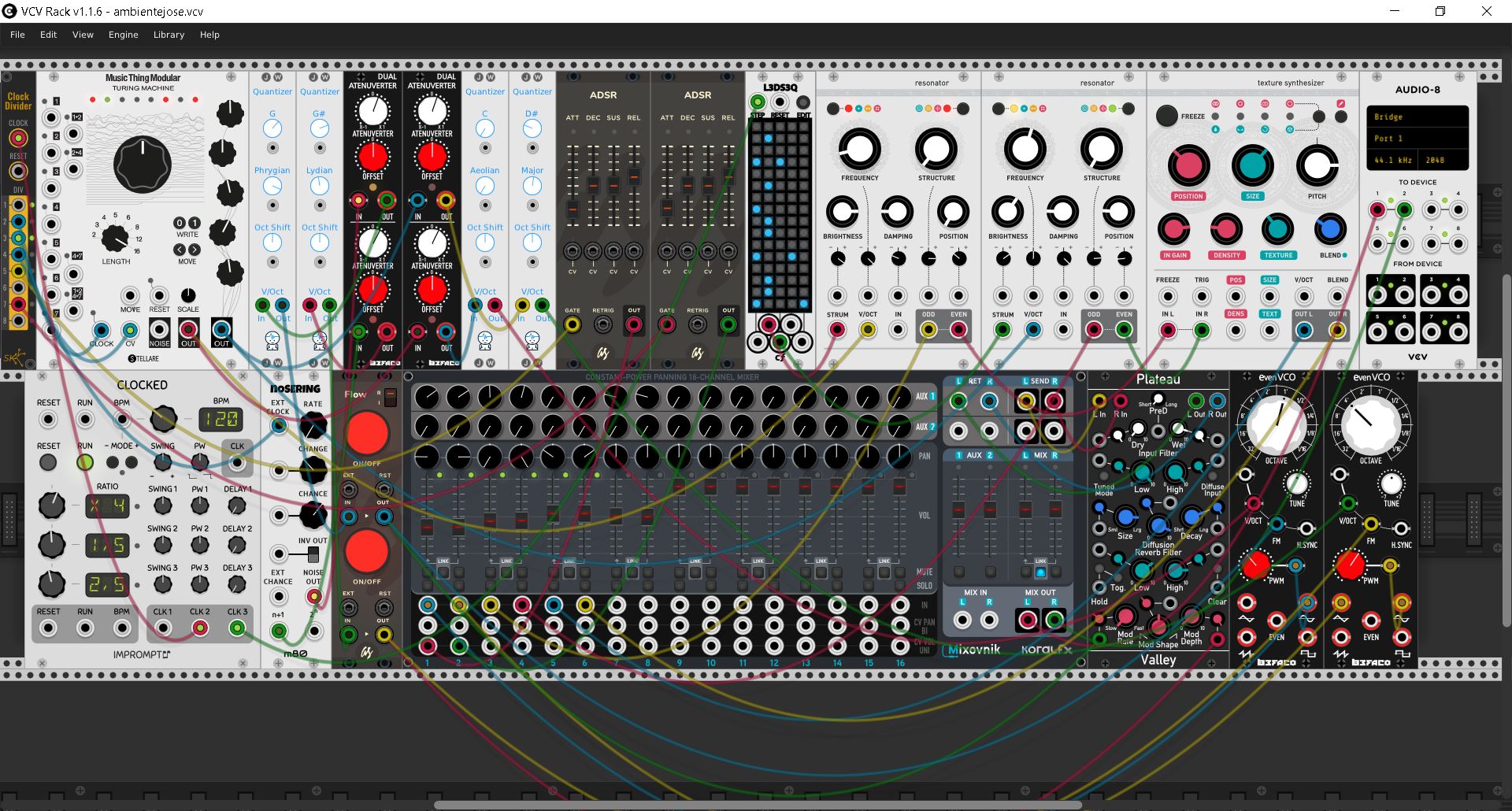This screenshot has height=811, width=1512.
Task: Open the Engine menu
Action: 123,35
